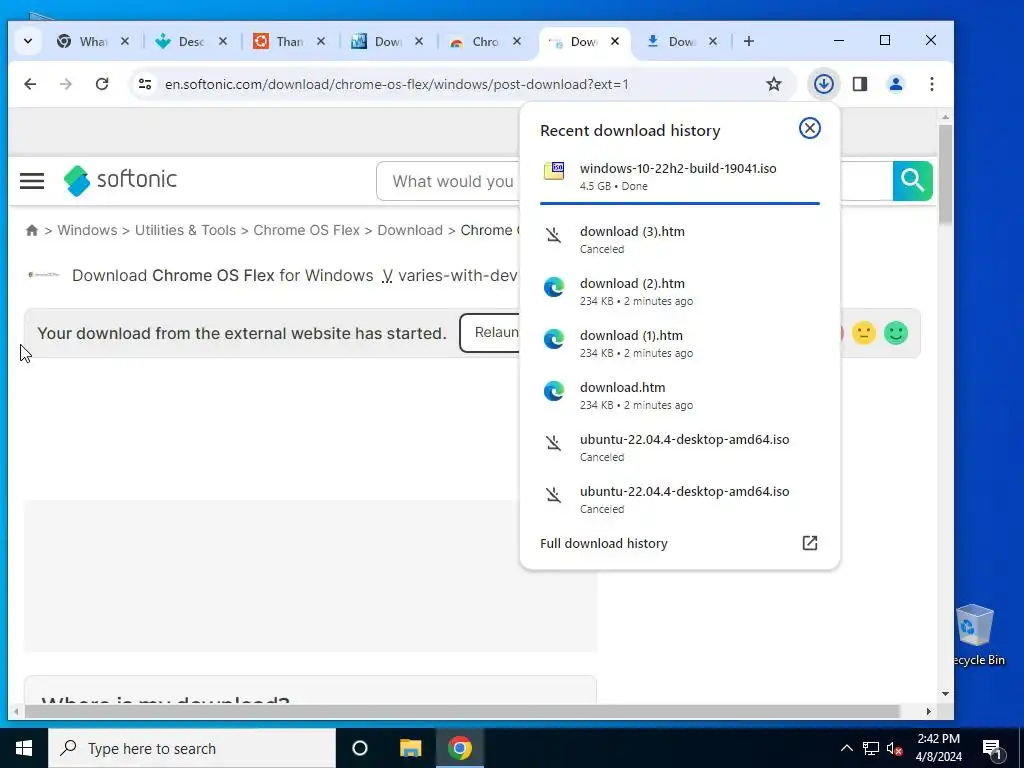Click the Softonic search magnifier button
This screenshot has height=768, width=1024.
pyautogui.click(x=912, y=180)
